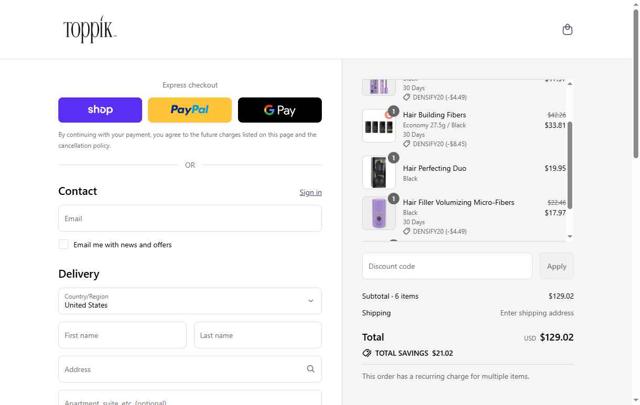The height and width of the screenshot is (405, 640).
Task: Click Hair Filler Volumizing Micro-Fibers thumbnail
Action: point(379,213)
